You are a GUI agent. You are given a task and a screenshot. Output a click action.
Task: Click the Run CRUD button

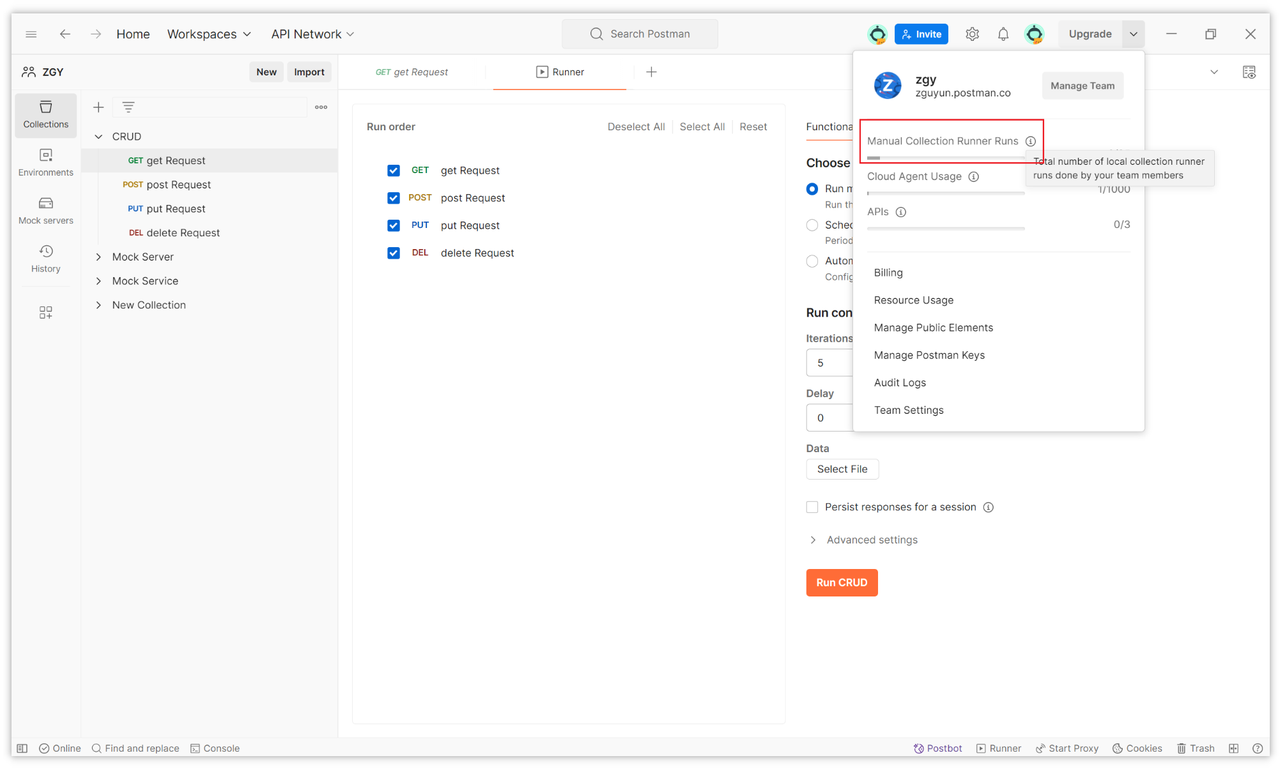click(842, 583)
